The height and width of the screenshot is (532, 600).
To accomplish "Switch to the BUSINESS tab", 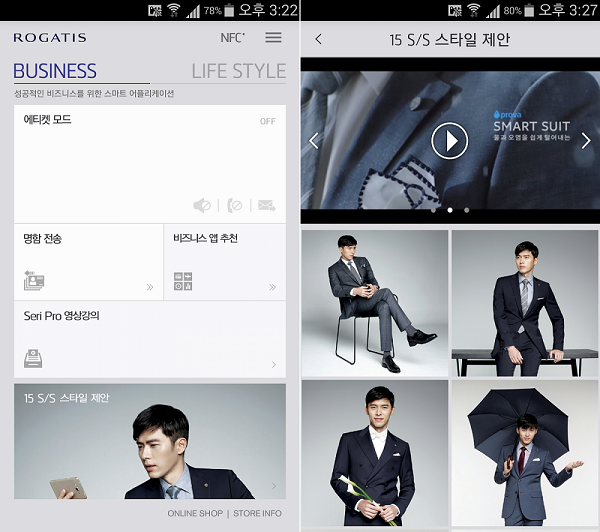I will click(x=55, y=71).
